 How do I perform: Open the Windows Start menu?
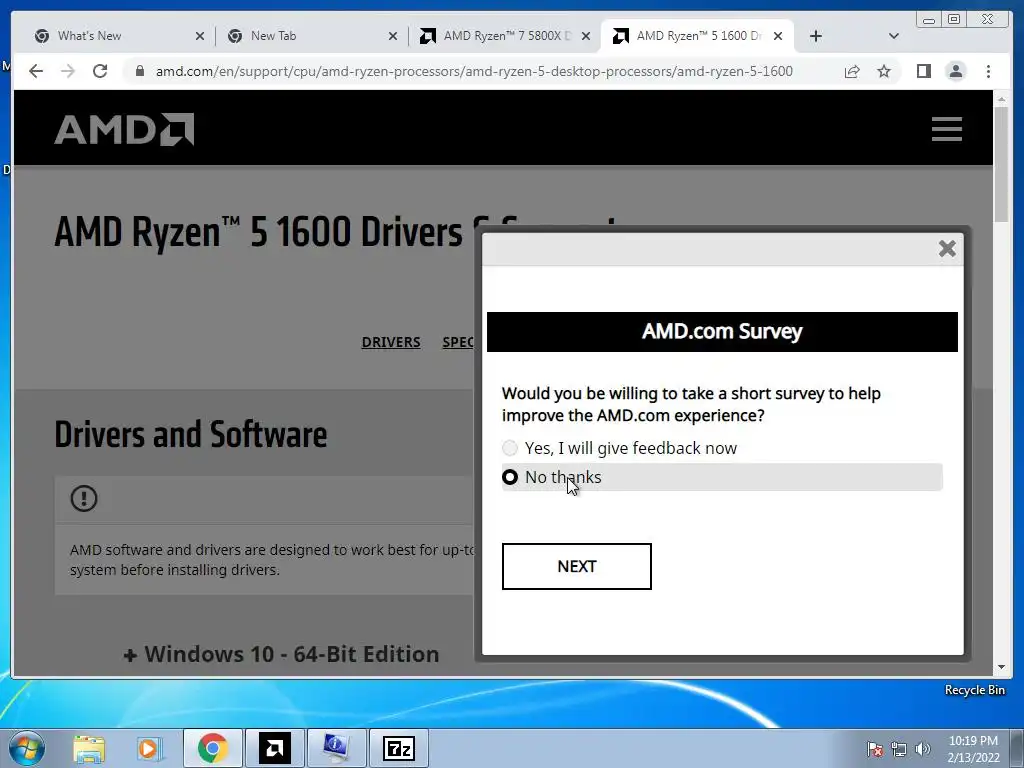point(27,748)
